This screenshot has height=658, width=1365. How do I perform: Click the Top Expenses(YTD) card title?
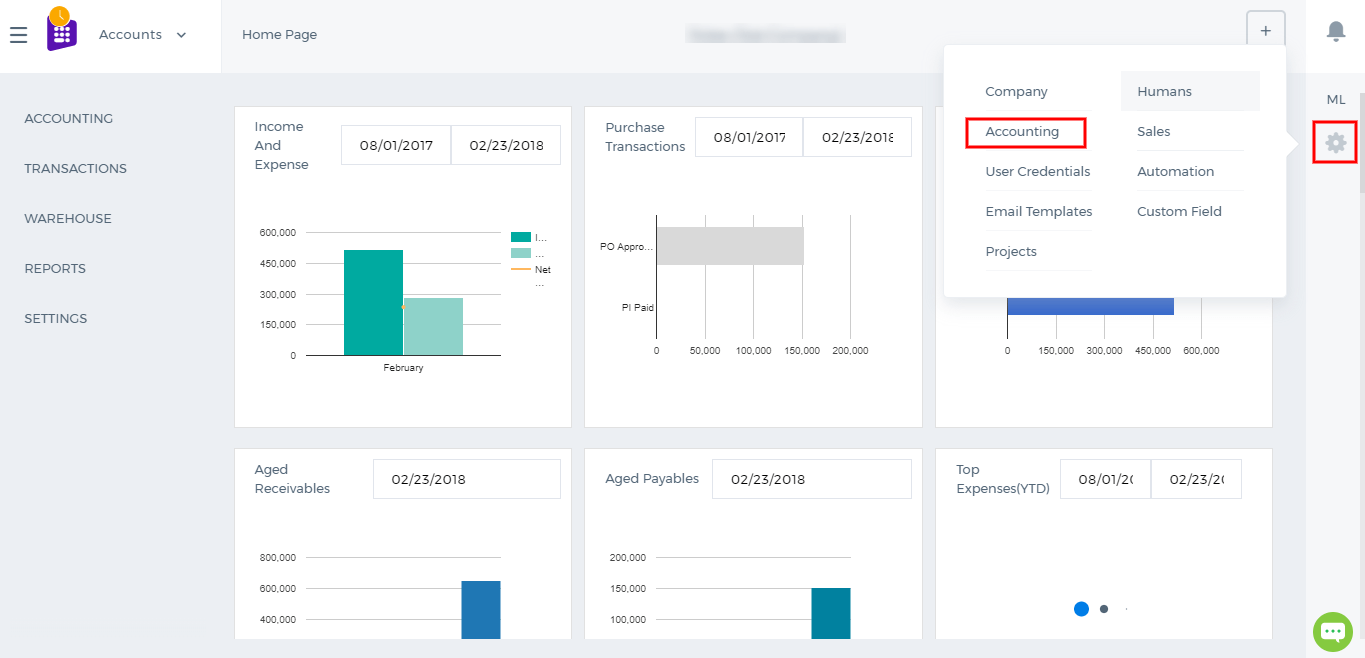(1003, 479)
